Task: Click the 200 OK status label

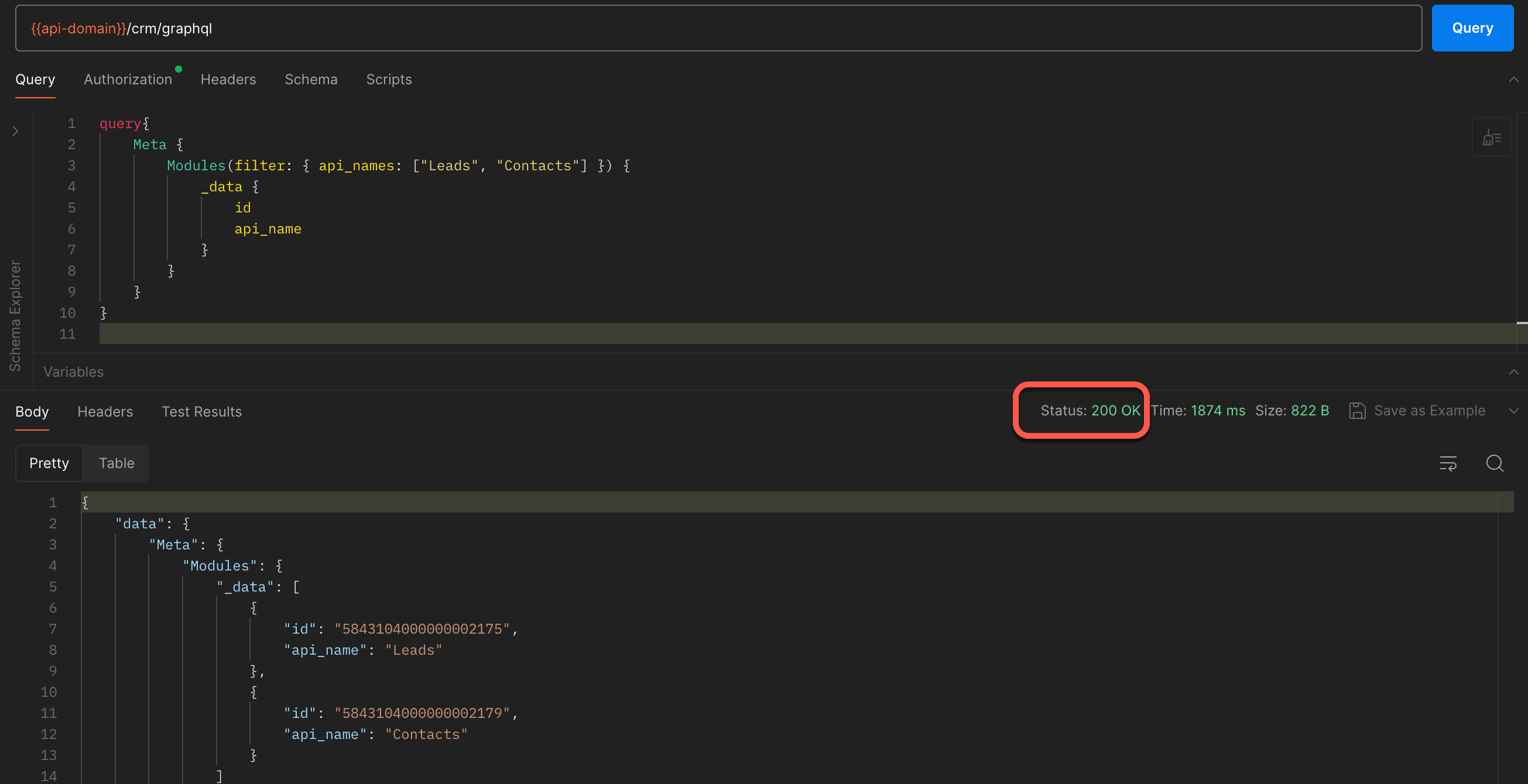Action: coord(1115,411)
